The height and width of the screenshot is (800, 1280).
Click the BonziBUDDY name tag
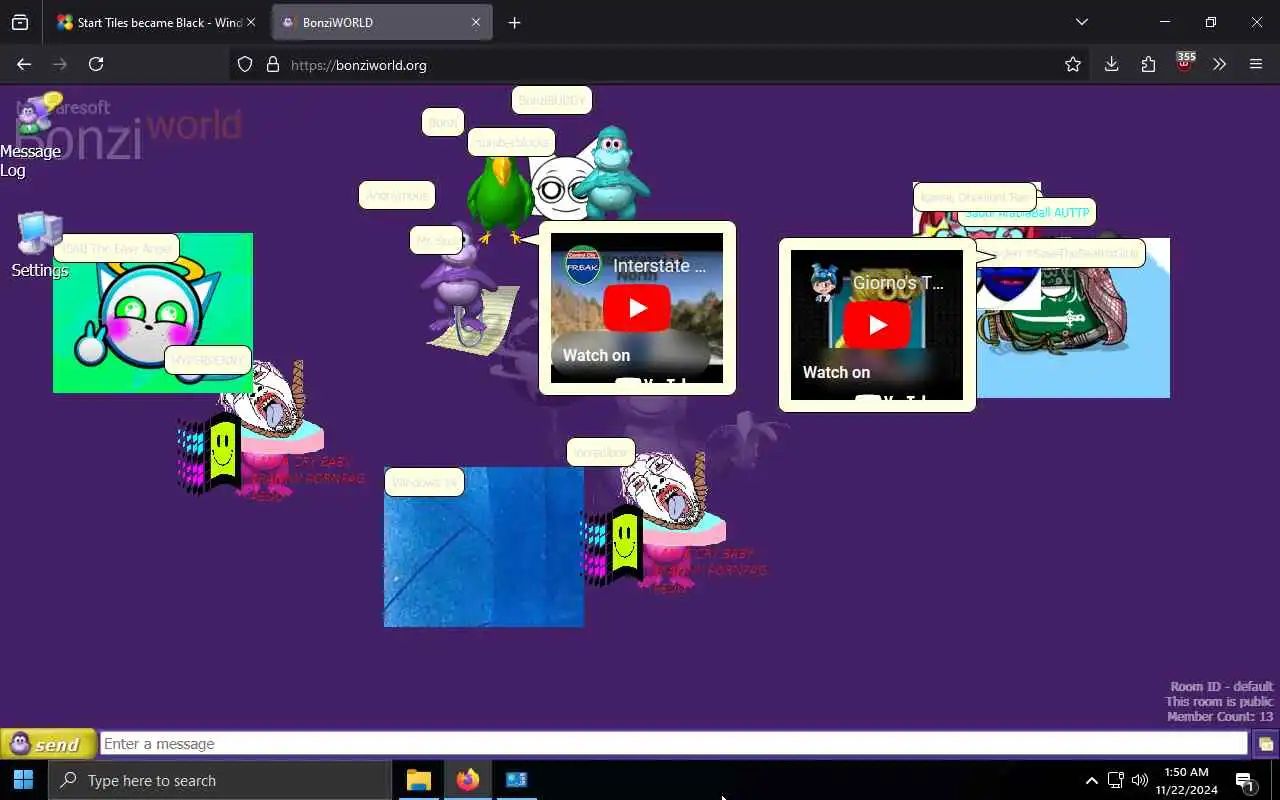[552, 100]
